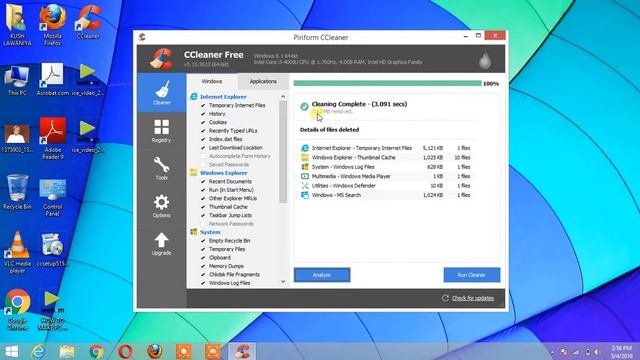This screenshot has width=640, height=360.
Task: Click the Run Cleaner button
Action: tap(471, 275)
